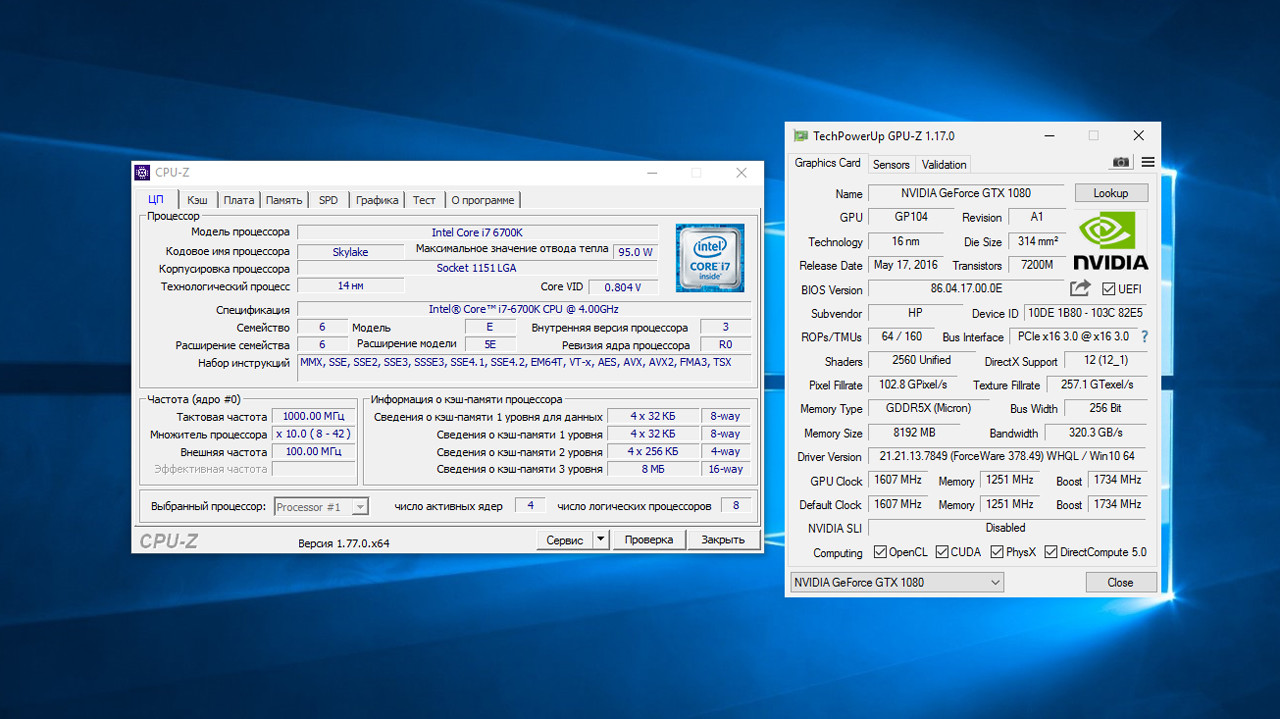This screenshot has width=1280, height=719.
Task: Minimize the CPU-Z window
Action: (651, 173)
